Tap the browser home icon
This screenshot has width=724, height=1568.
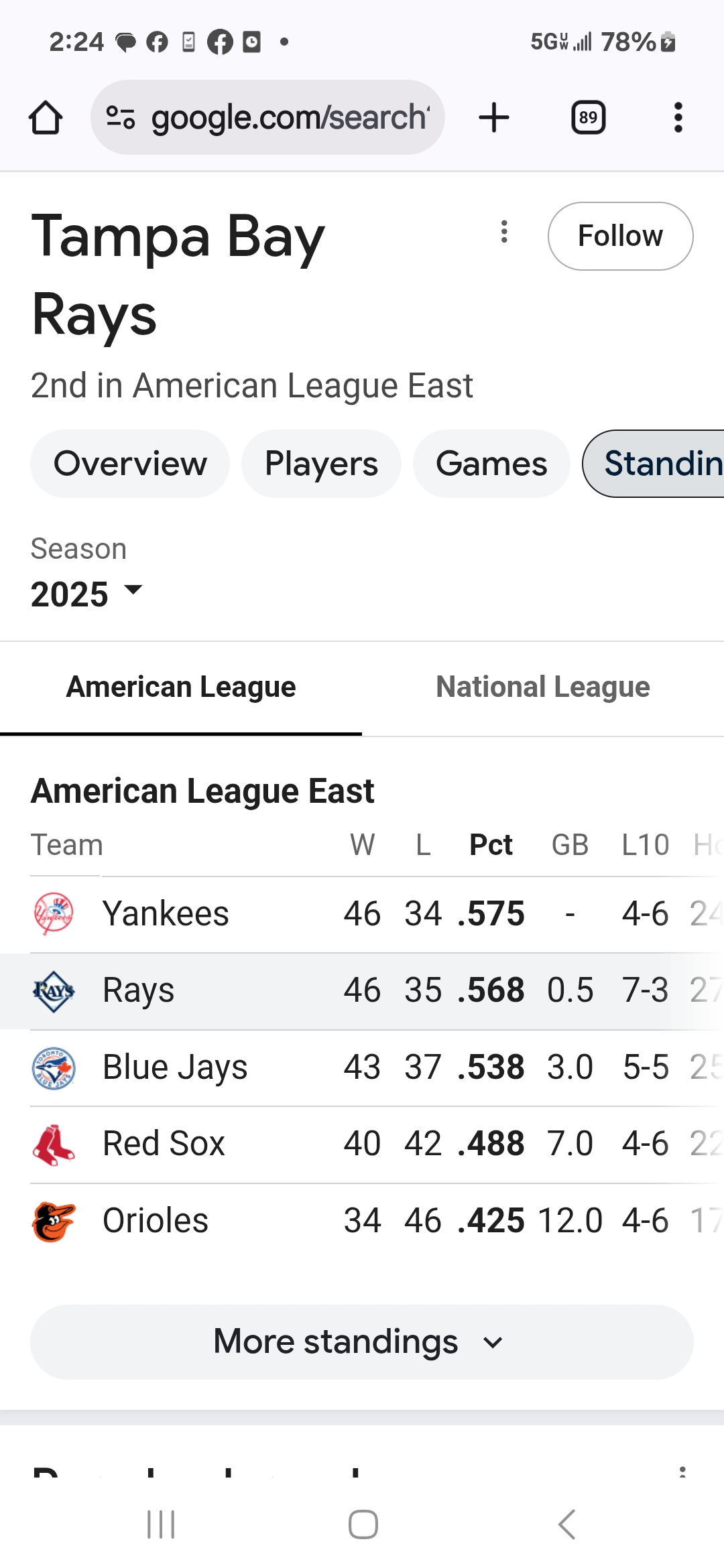(46, 118)
